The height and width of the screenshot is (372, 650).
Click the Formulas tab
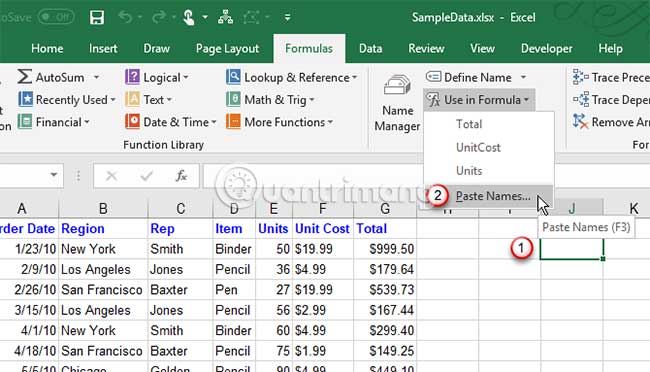309,49
